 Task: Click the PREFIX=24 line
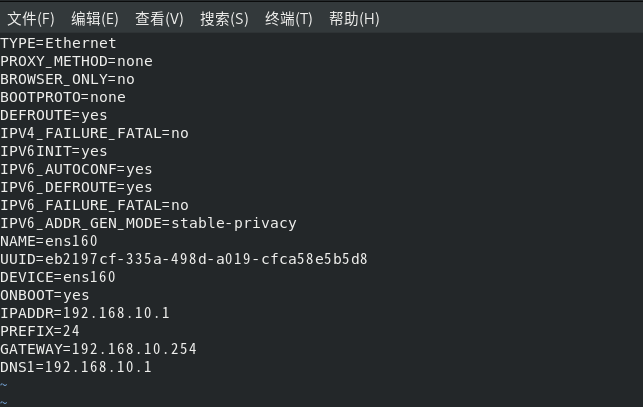[40, 331]
